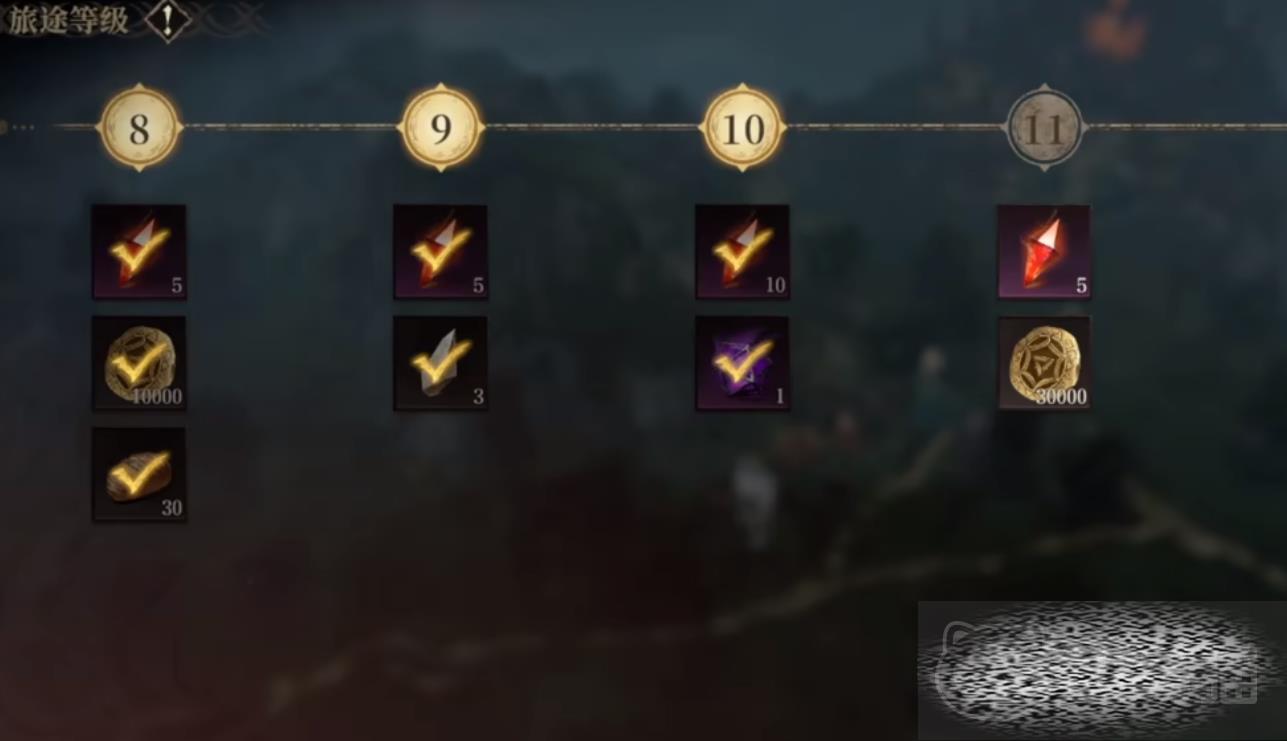Click the info exclamation icon beside 旅途等级
This screenshot has width=1287, height=741.
coord(168,21)
